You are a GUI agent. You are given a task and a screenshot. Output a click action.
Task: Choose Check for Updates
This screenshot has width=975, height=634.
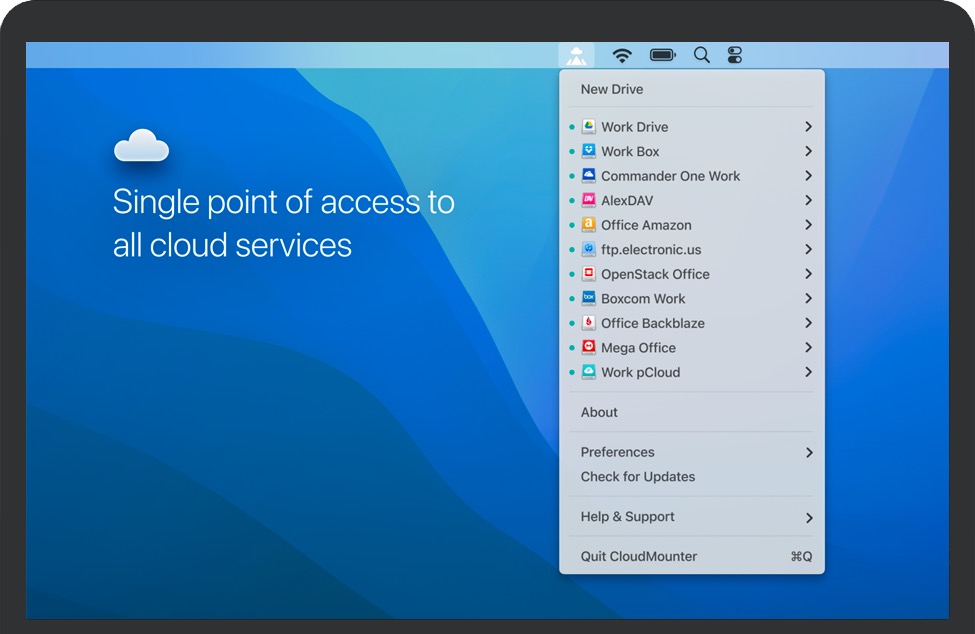tap(638, 477)
